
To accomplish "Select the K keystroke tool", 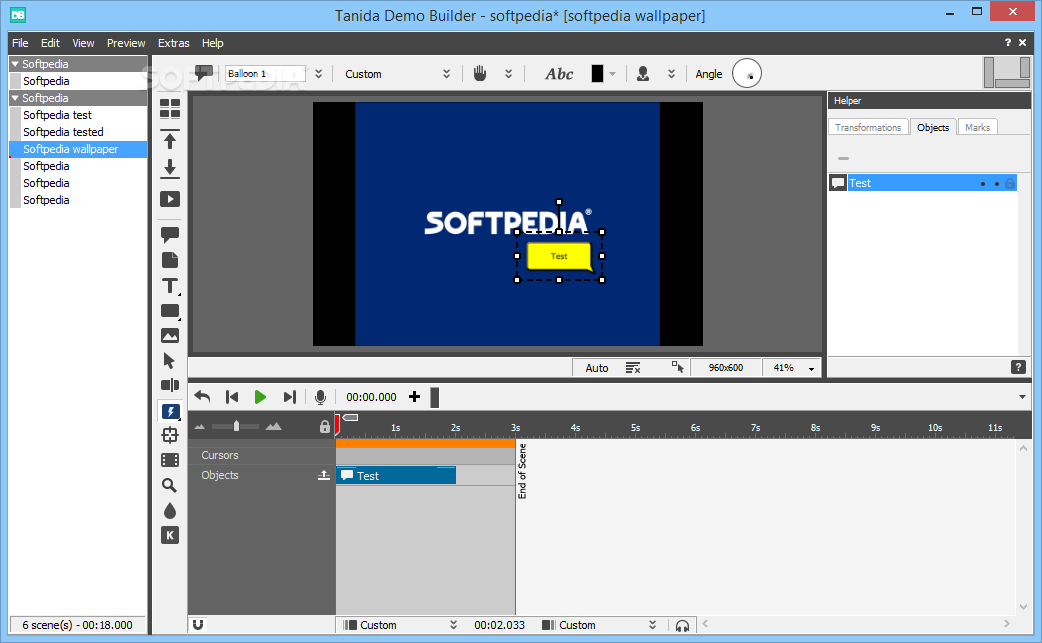I will click(x=170, y=535).
